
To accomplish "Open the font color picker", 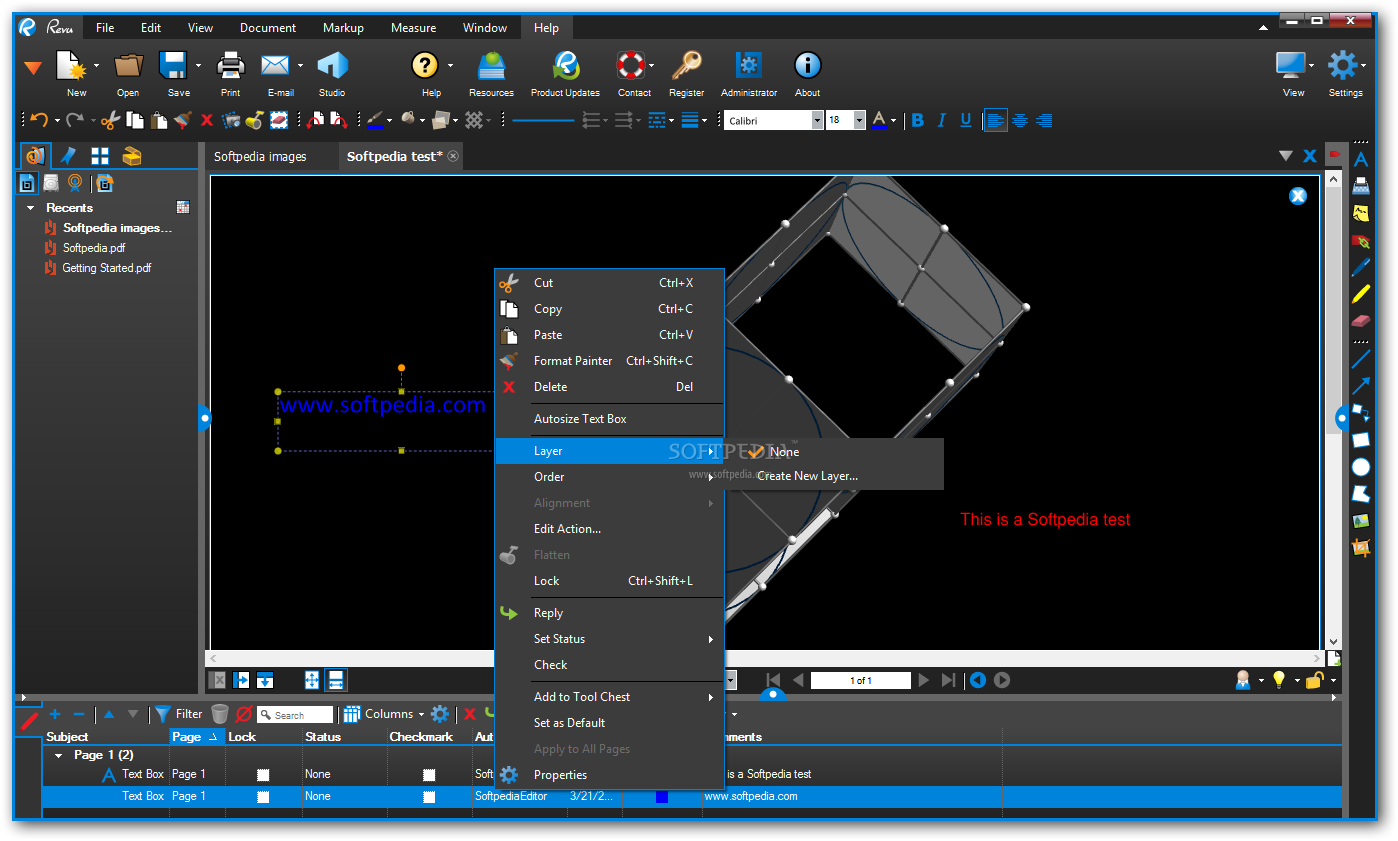I will tap(880, 120).
